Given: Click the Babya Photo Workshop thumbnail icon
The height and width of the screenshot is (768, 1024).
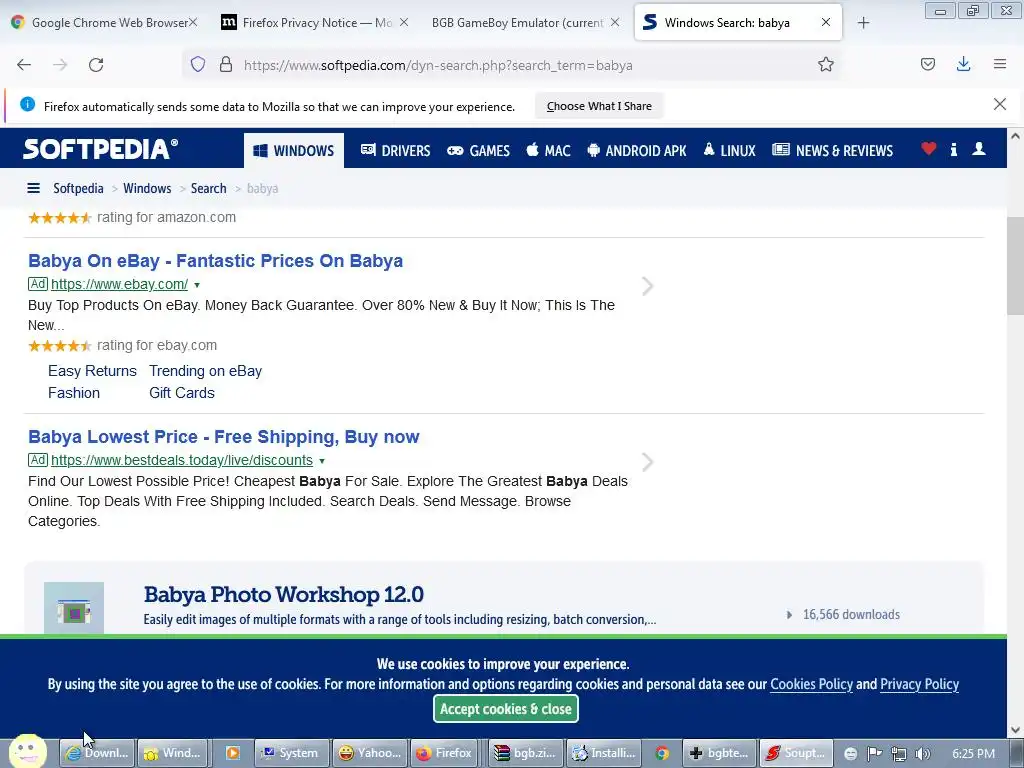Looking at the screenshot, I should (74, 608).
